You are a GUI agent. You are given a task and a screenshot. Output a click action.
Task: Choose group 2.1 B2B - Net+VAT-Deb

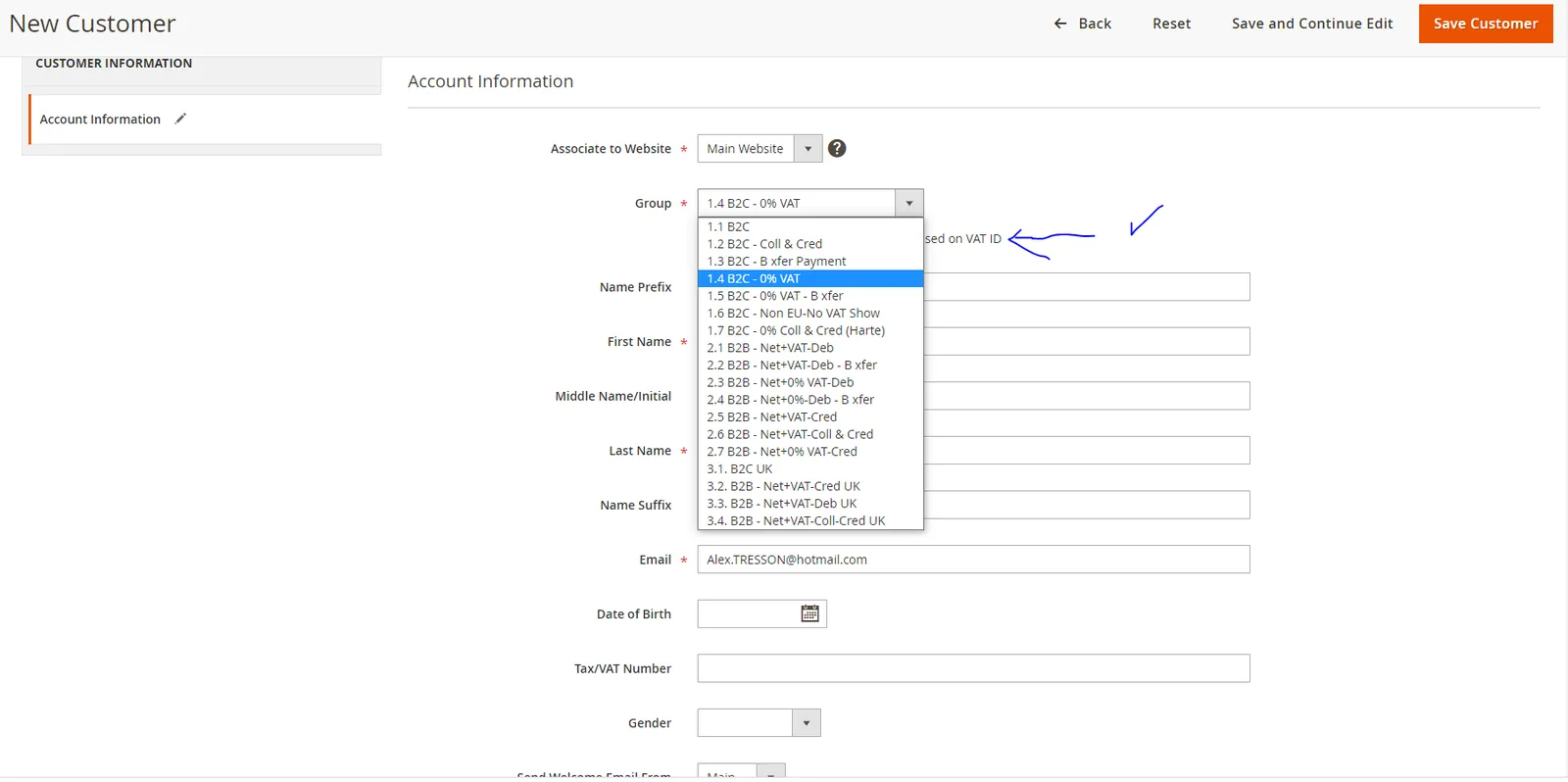[x=810, y=348]
